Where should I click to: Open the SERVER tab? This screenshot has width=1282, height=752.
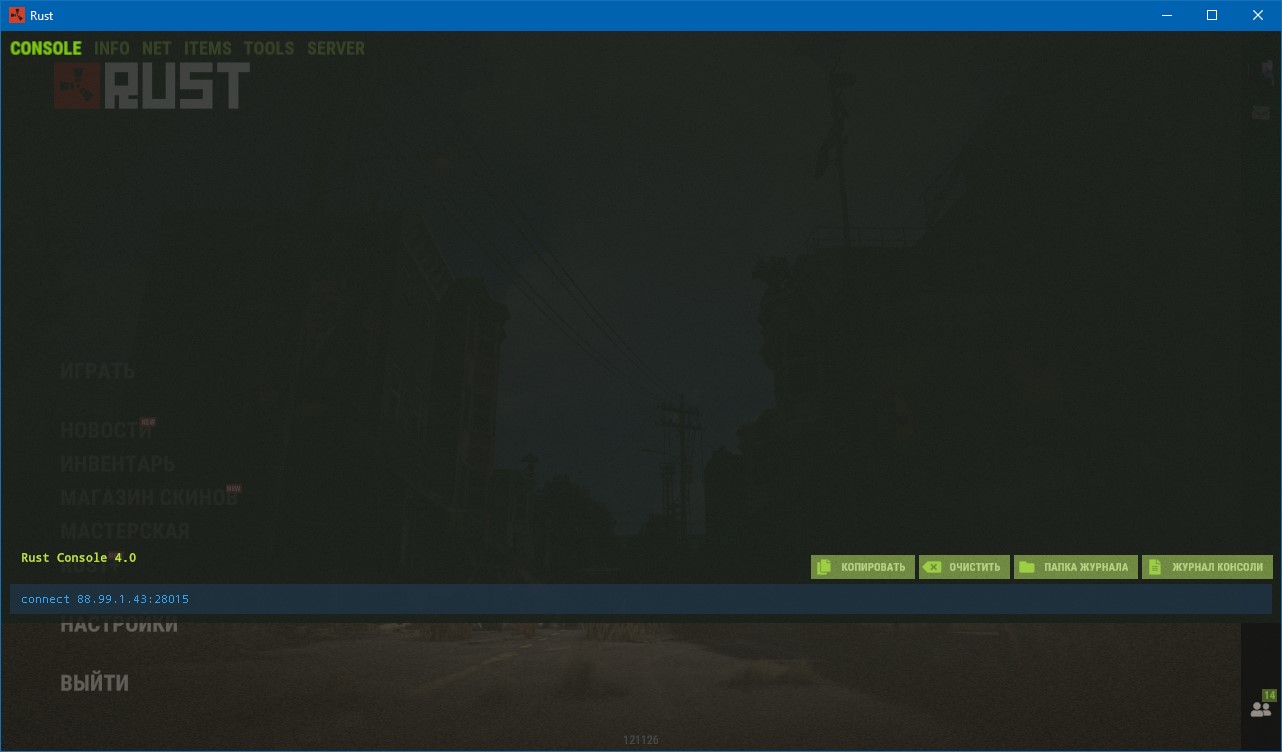336,48
